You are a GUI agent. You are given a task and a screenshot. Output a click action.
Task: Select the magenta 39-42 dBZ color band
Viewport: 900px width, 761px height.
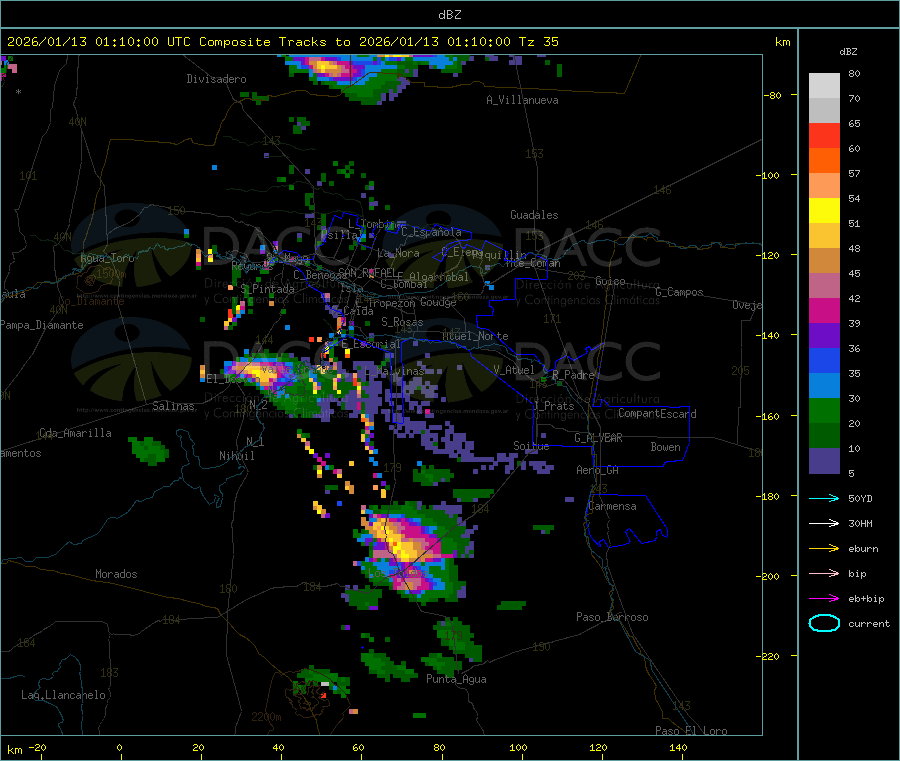click(x=824, y=310)
